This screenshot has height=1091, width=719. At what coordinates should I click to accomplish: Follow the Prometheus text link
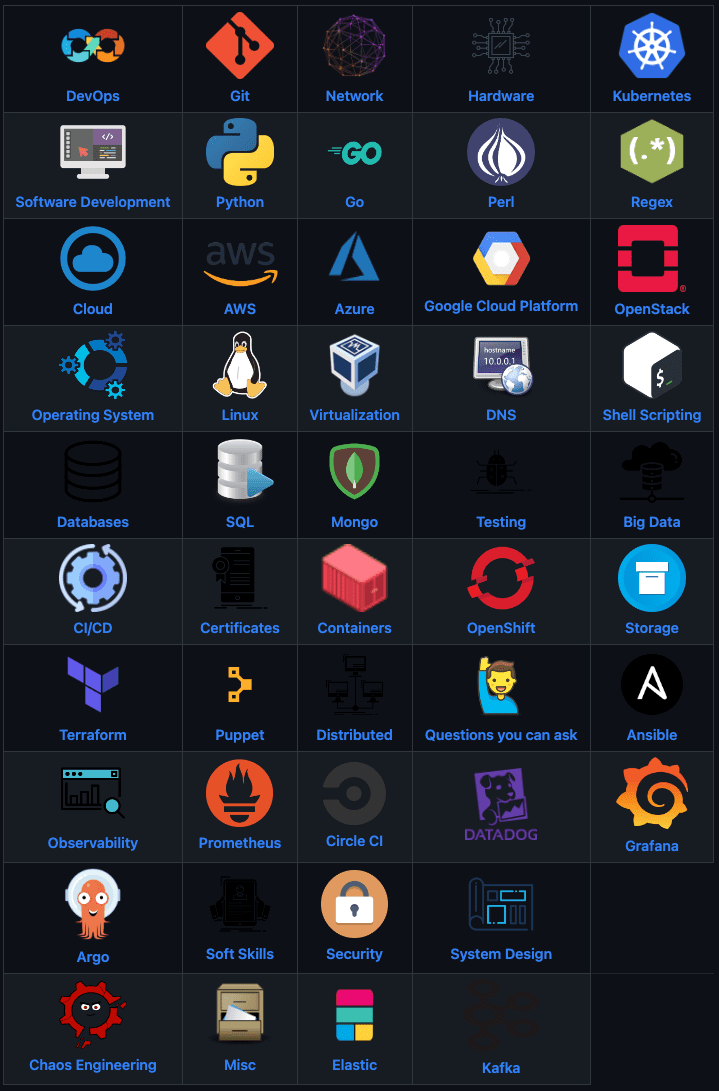[x=239, y=843]
